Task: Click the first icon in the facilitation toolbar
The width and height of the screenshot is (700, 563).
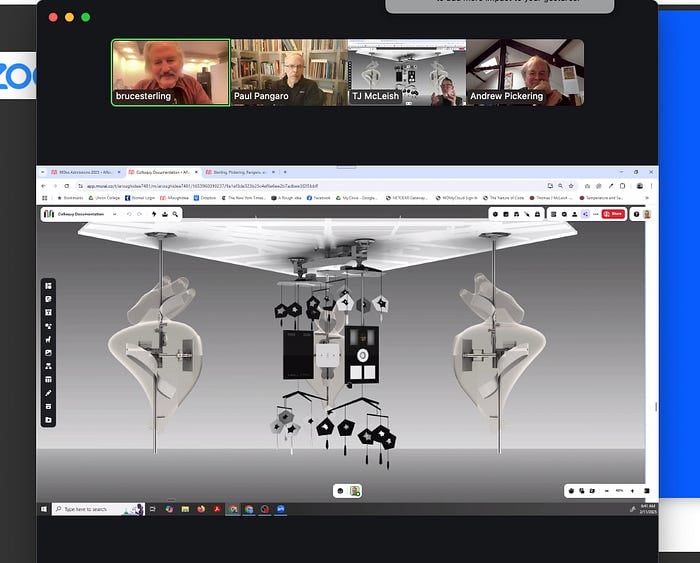Action: (495, 214)
